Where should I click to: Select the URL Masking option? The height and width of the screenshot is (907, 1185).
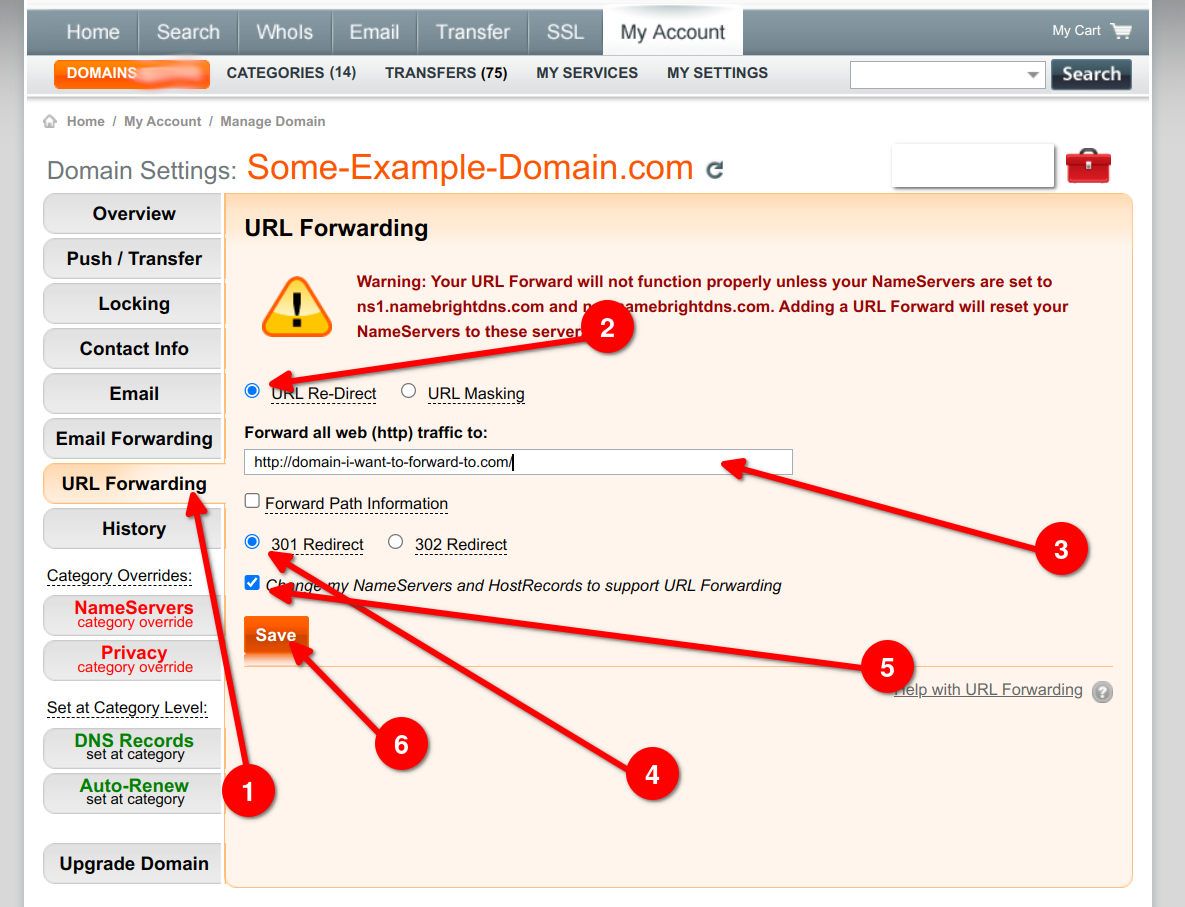click(408, 391)
